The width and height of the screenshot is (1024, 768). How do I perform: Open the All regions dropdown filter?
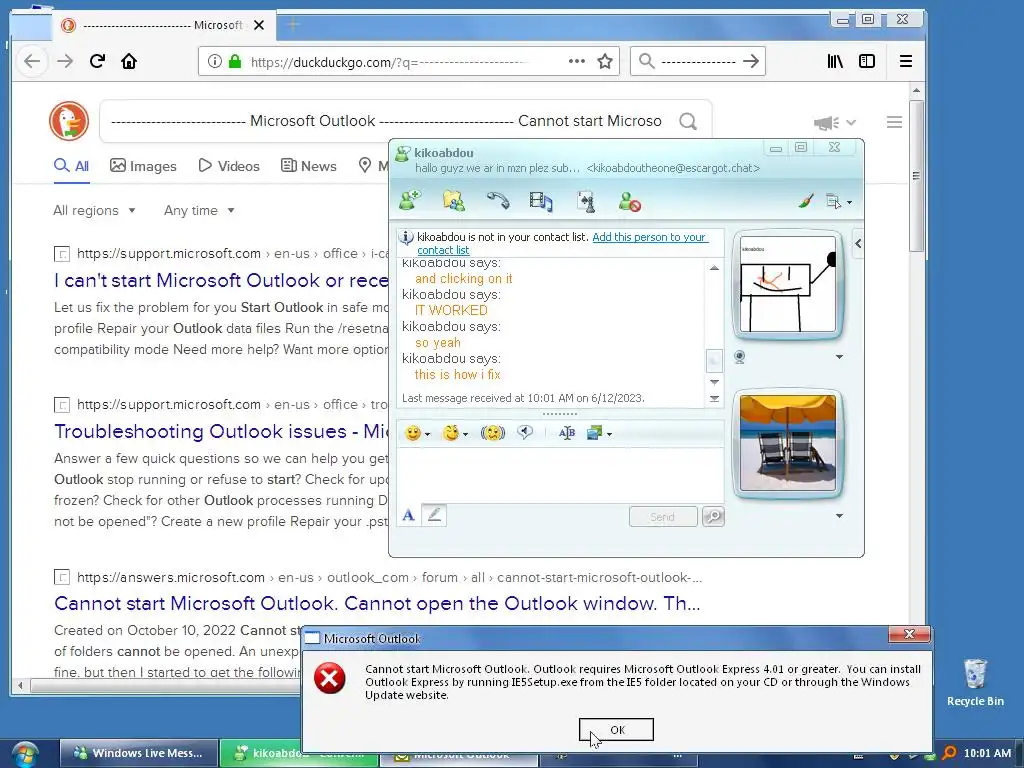94,210
